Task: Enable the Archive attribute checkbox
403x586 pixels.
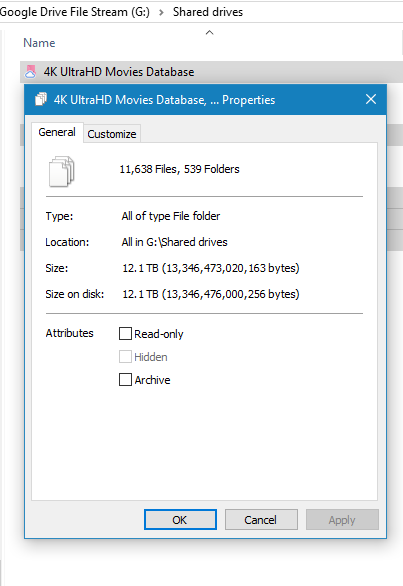Action: pyautogui.click(x=125, y=379)
